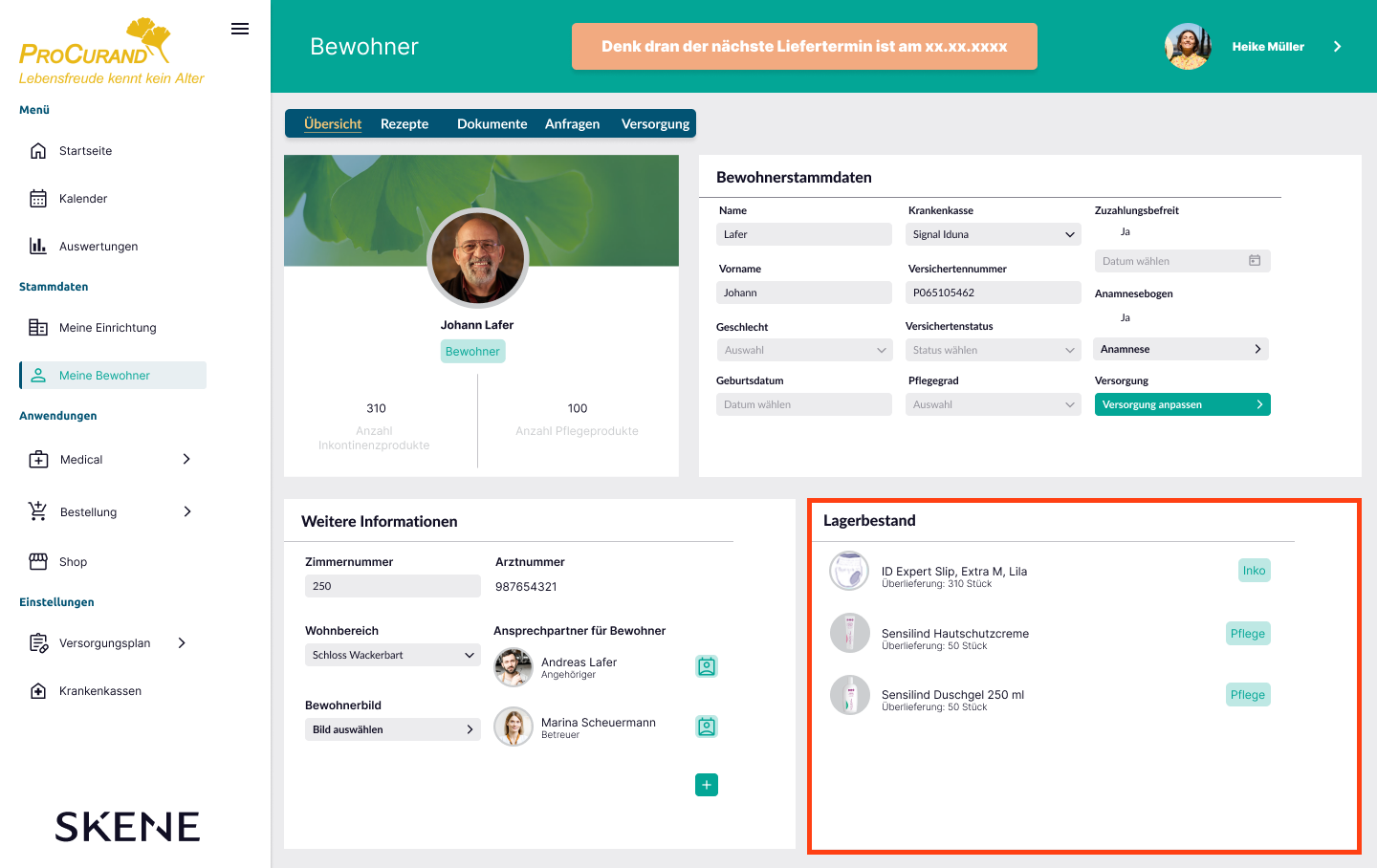Click the hamburger menu icon

pos(240,29)
